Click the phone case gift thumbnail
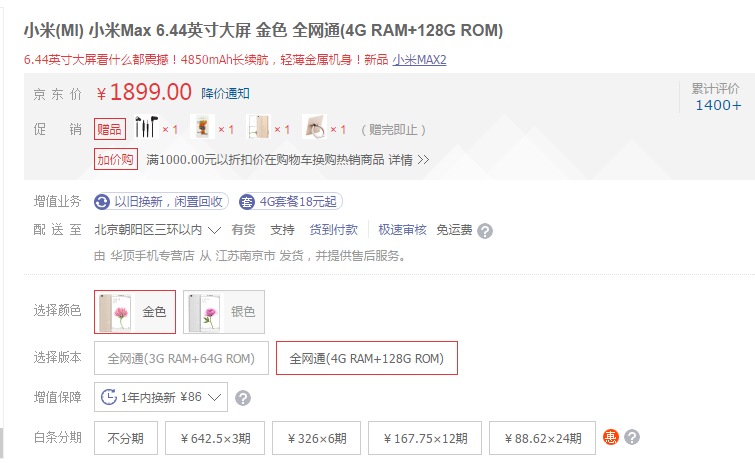 point(259,128)
